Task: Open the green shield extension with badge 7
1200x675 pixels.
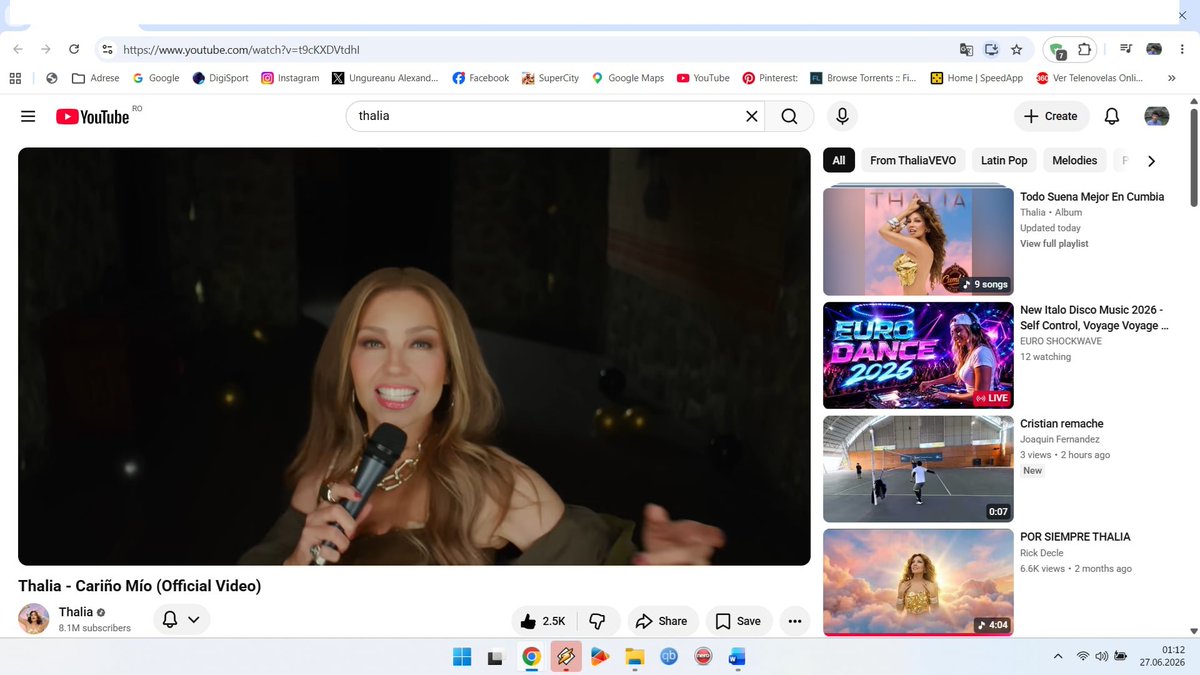Action: point(1057,50)
